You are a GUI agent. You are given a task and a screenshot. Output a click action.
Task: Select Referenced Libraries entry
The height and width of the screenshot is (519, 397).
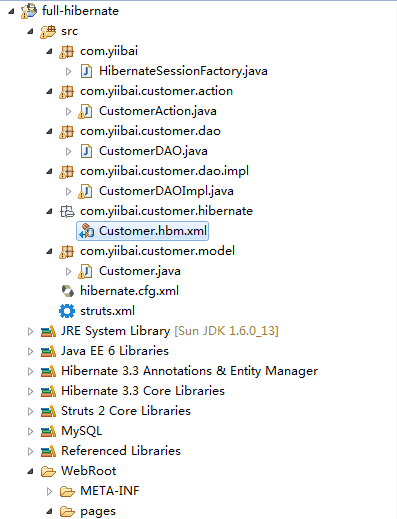point(121,451)
